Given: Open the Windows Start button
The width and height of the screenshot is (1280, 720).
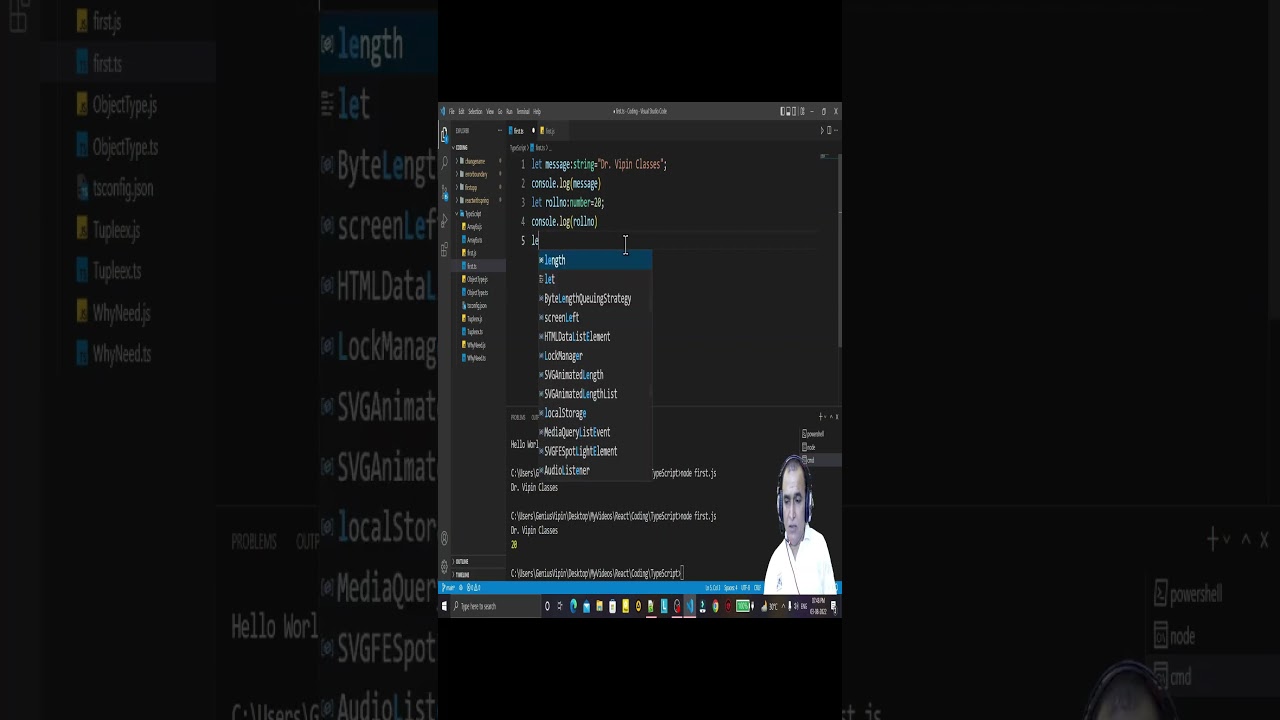Looking at the screenshot, I should pyautogui.click(x=444, y=606).
